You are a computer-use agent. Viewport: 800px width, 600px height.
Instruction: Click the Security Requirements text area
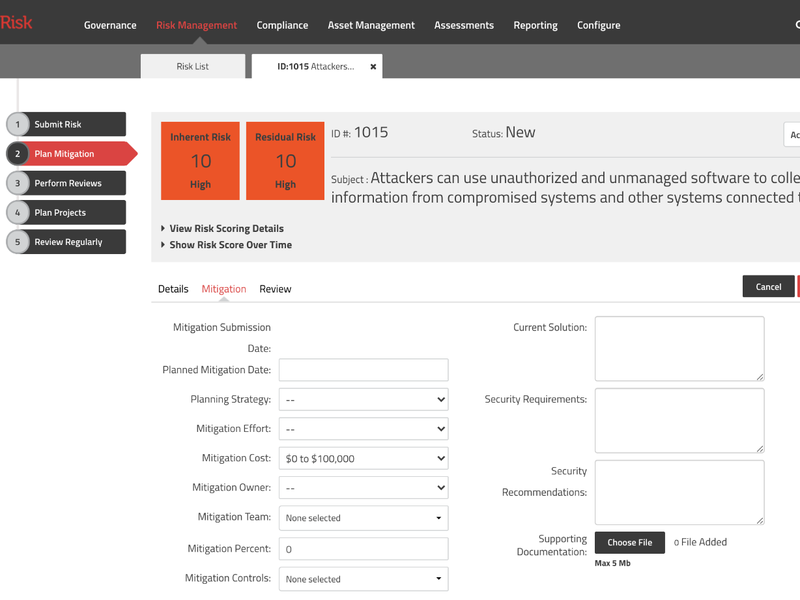pyautogui.click(x=679, y=420)
